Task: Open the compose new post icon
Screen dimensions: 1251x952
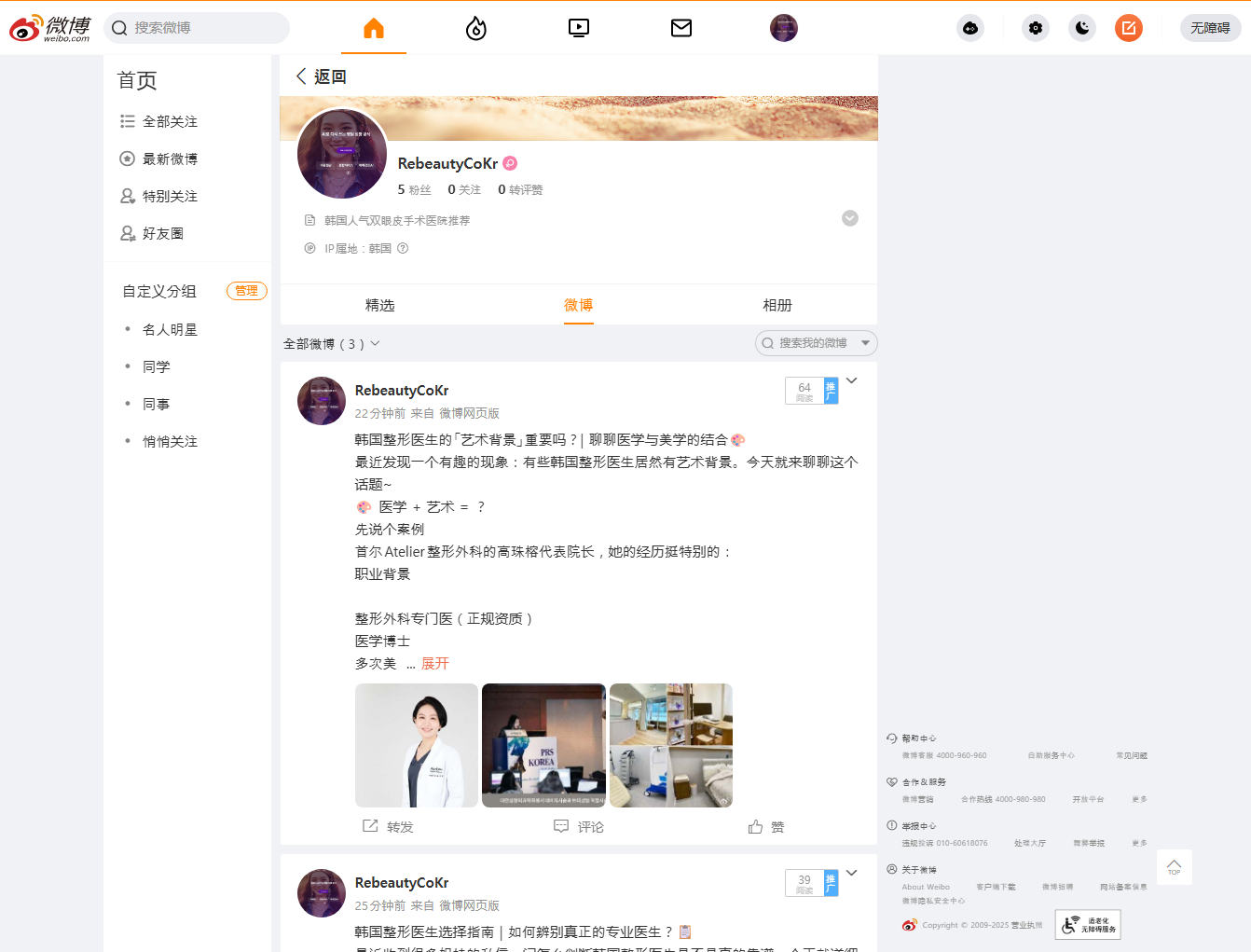Action: pos(1128,28)
